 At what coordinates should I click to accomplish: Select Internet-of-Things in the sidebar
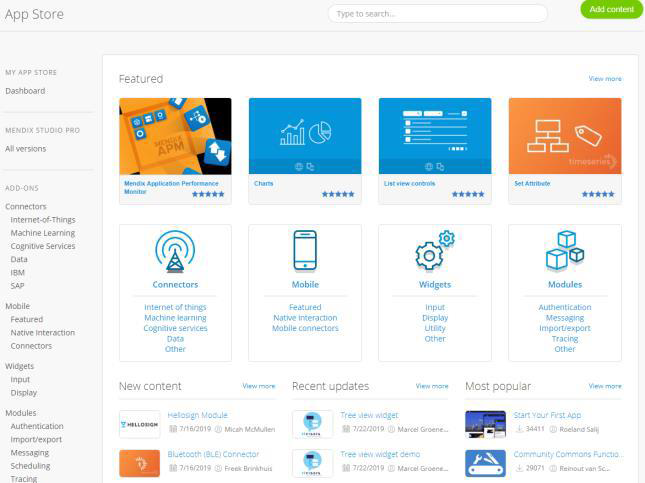[43, 220]
